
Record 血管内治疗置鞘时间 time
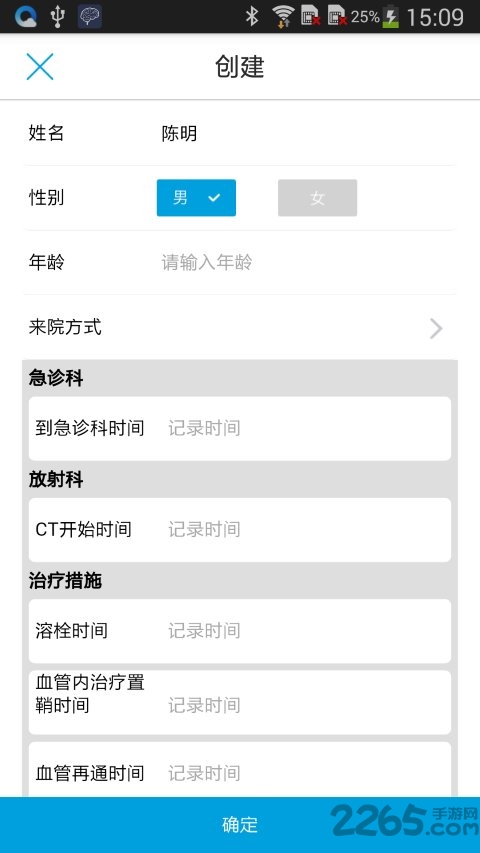point(240,702)
